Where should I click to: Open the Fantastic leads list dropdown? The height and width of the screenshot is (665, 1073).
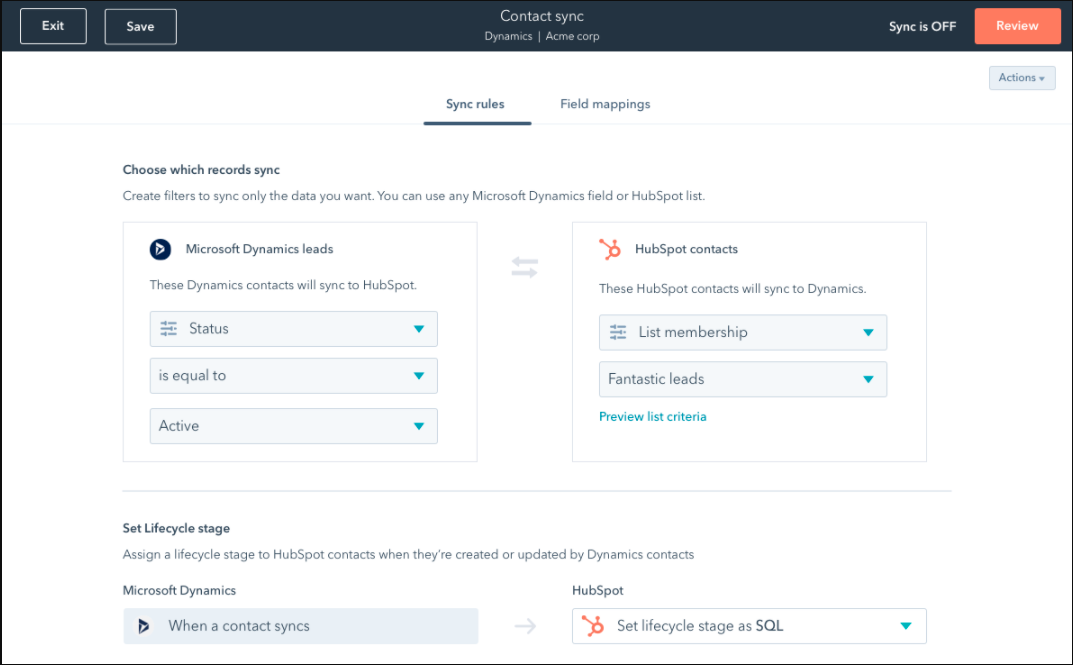click(x=742, y=379)
